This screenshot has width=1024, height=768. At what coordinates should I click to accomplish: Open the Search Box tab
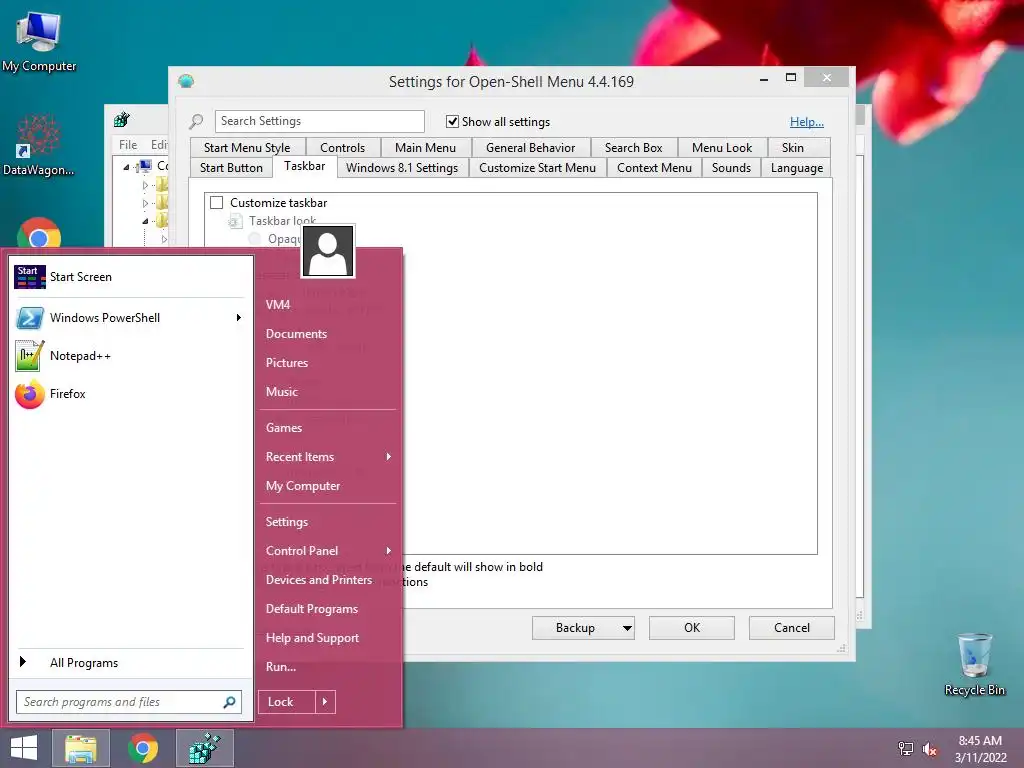pyautogui.click(x=633, y=148)
